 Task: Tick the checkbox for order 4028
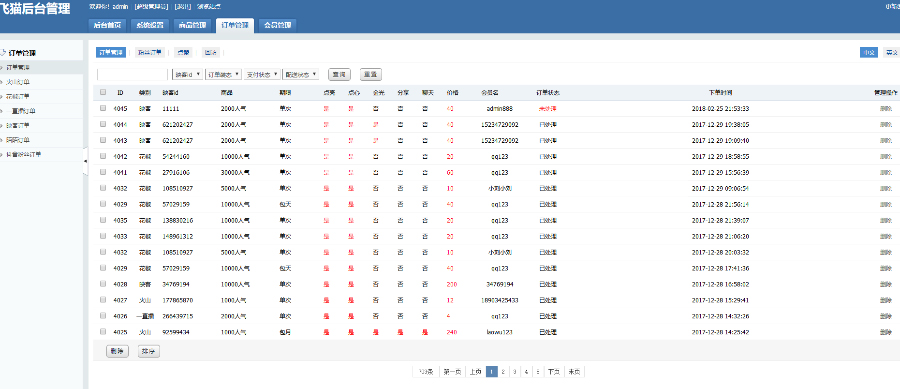coord(103,283)
